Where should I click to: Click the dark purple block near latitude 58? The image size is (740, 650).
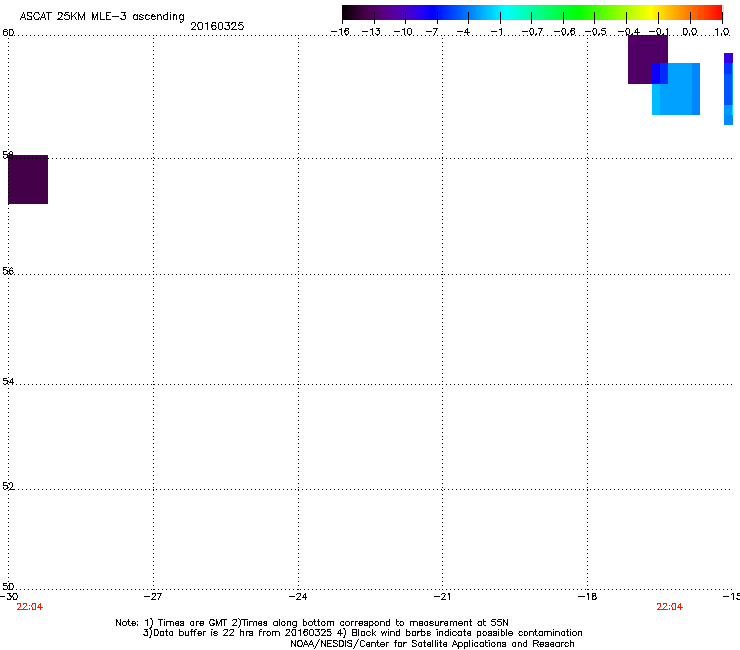tap(28, 179)
